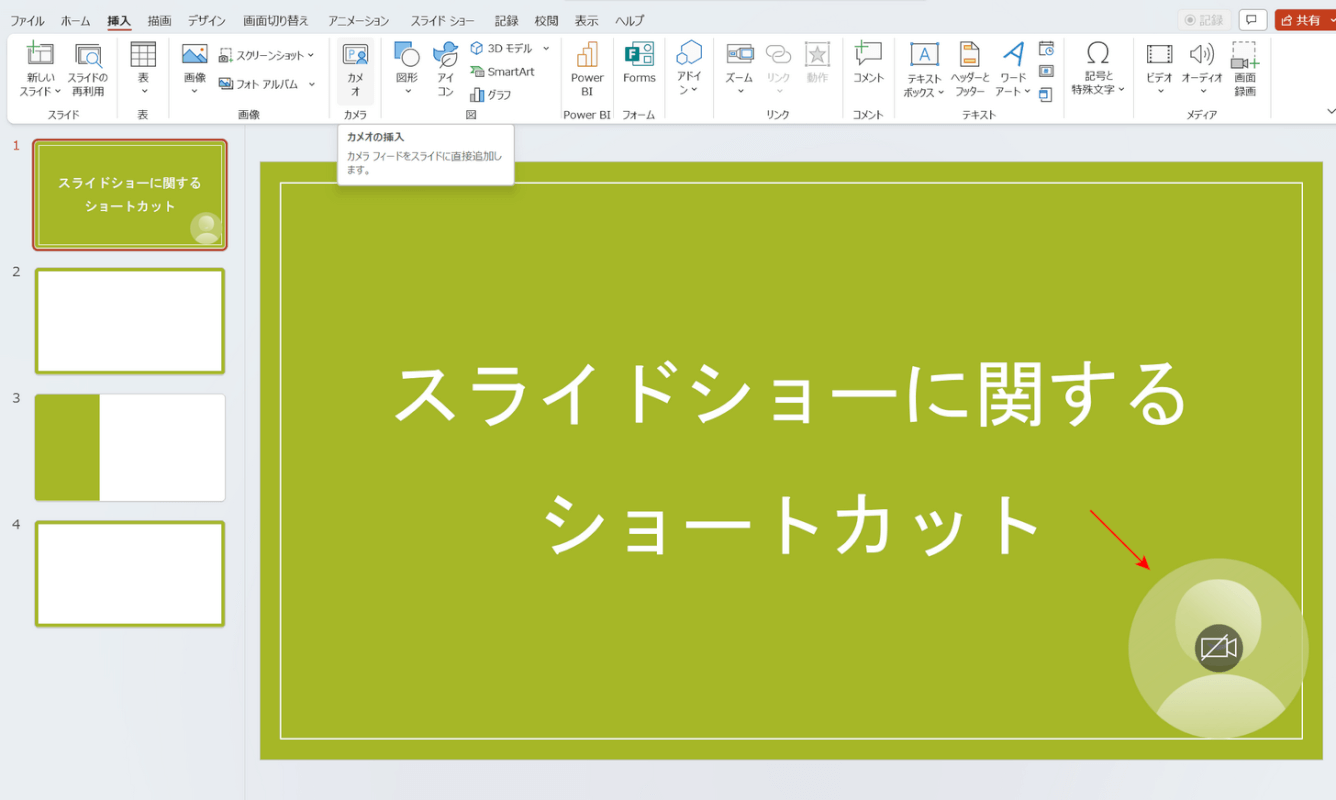Click the slide title スライドショーに関する text
Image resolution: width=1336 pixels, height=800 pixels.
791,394
